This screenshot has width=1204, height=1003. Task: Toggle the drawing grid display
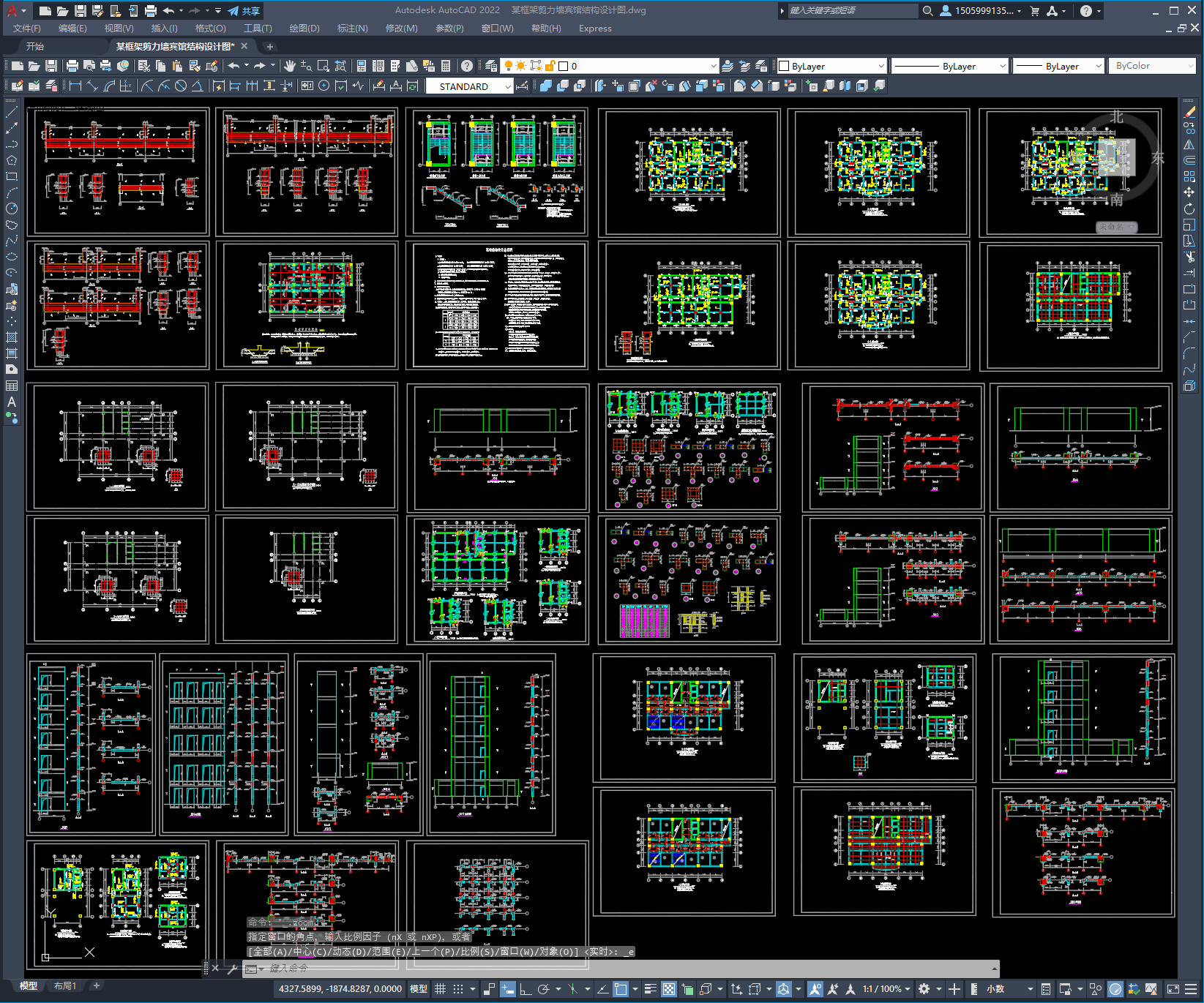pyautogui.click(x=440, y=989)
